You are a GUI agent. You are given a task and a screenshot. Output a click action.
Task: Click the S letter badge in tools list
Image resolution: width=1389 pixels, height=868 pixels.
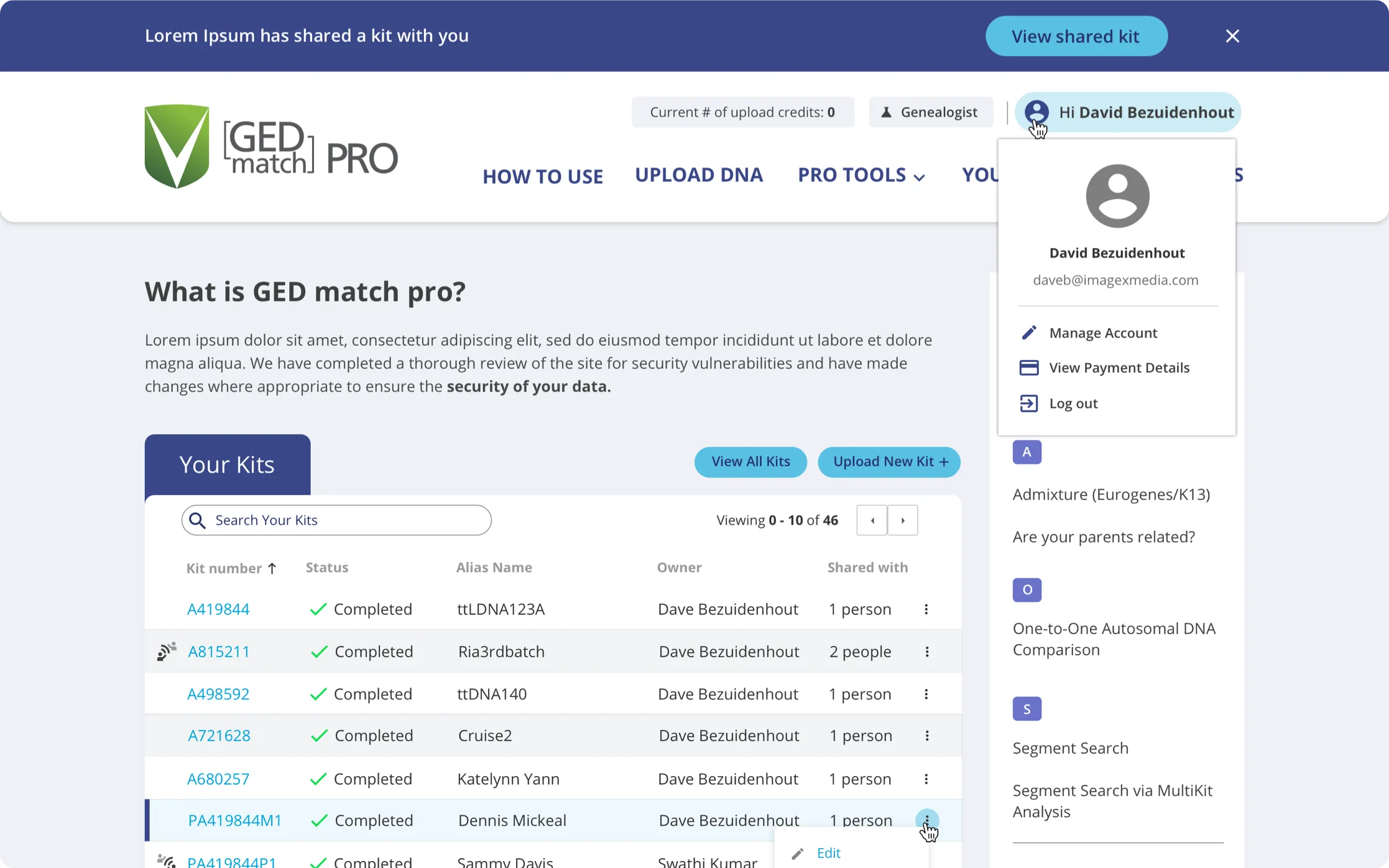tap(1027, 709)
